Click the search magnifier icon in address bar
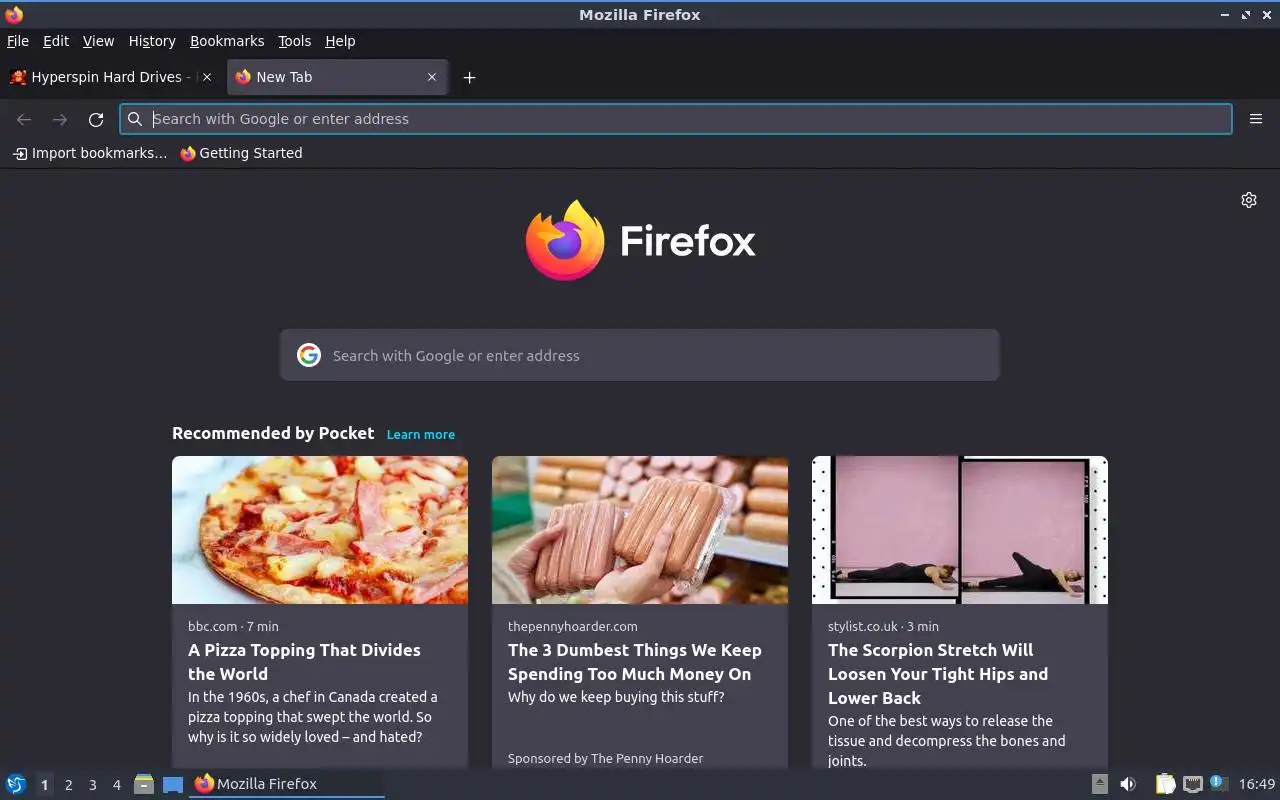Image resolution: width=1280 pixels, height=800 pixels. [x=135, y=119]
